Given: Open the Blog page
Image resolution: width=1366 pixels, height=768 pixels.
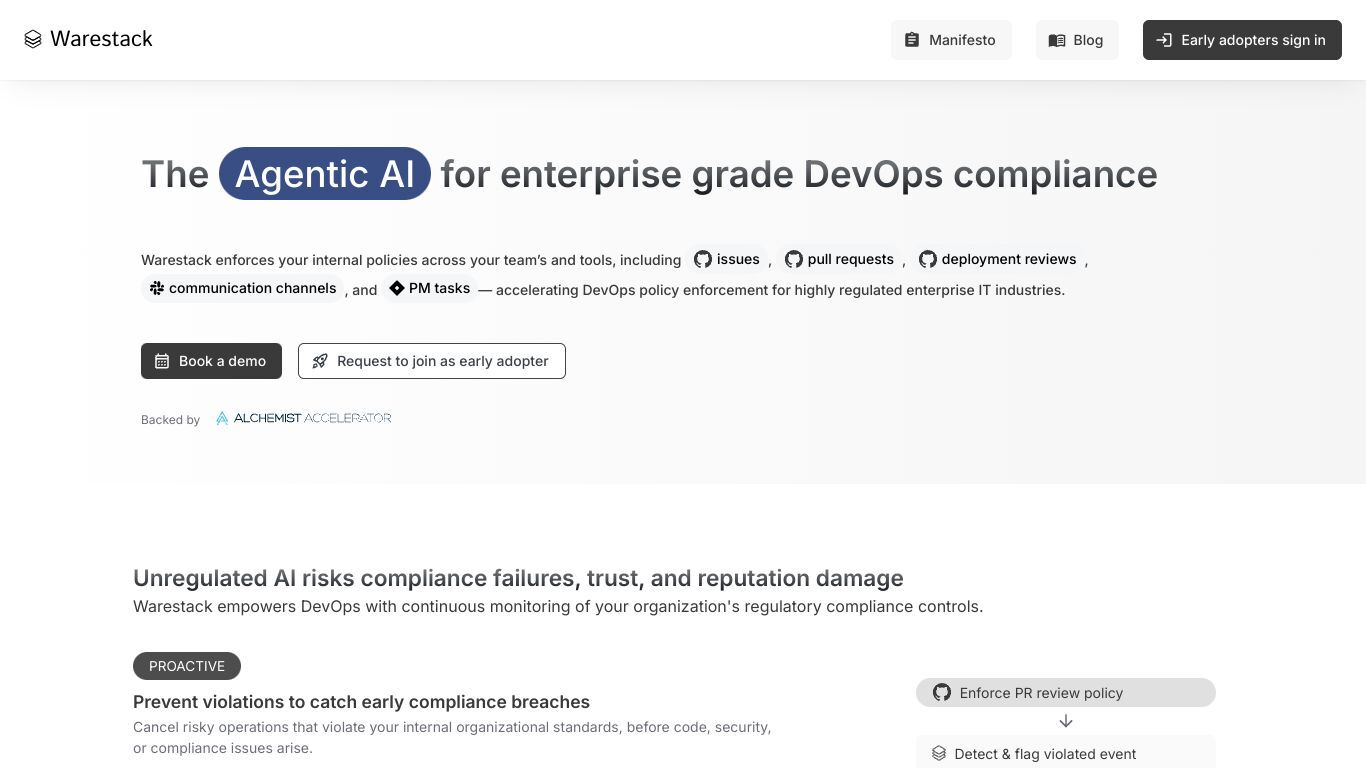Looking at the screenshot, I should [x=1077, y=40].
